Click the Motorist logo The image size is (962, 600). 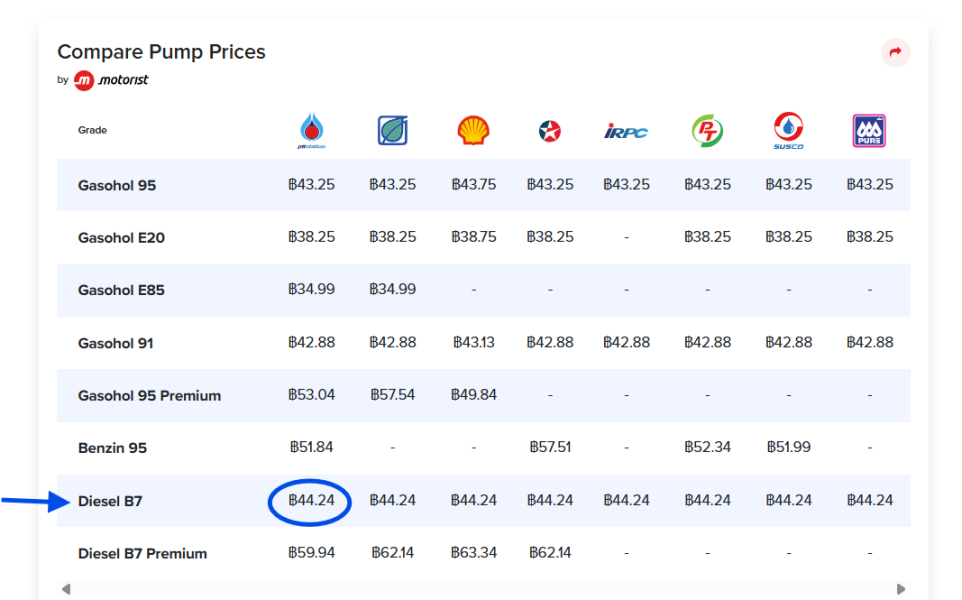(111, 80)
